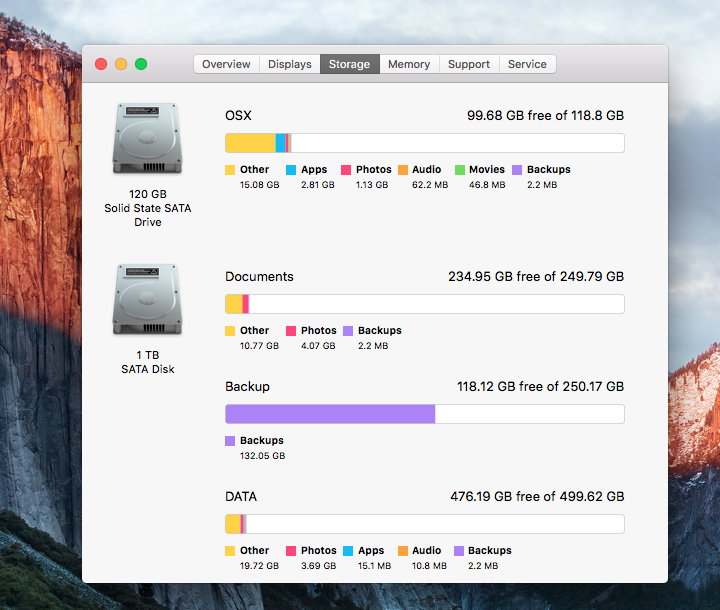720x610 pixels.
Task: Click the purple Backups swatch under DATA
Action: pos(459,551)
